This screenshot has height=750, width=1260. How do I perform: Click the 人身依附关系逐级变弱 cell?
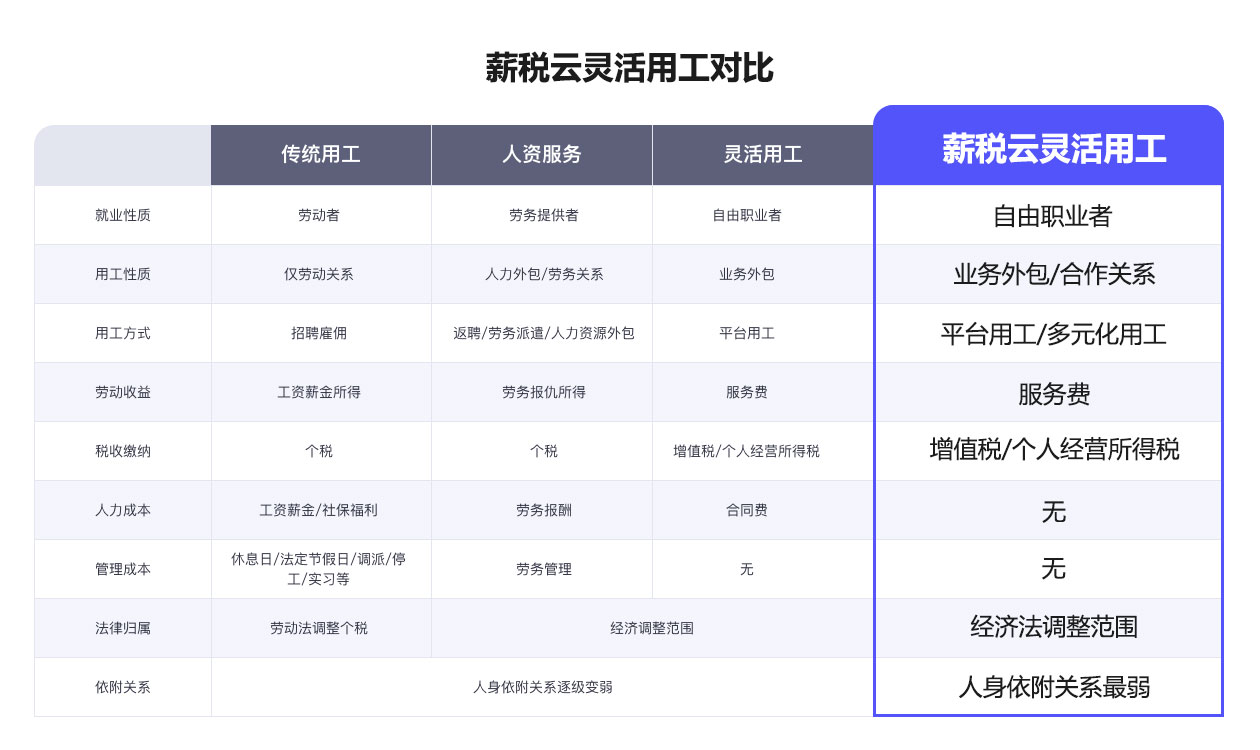click(543, 687)
